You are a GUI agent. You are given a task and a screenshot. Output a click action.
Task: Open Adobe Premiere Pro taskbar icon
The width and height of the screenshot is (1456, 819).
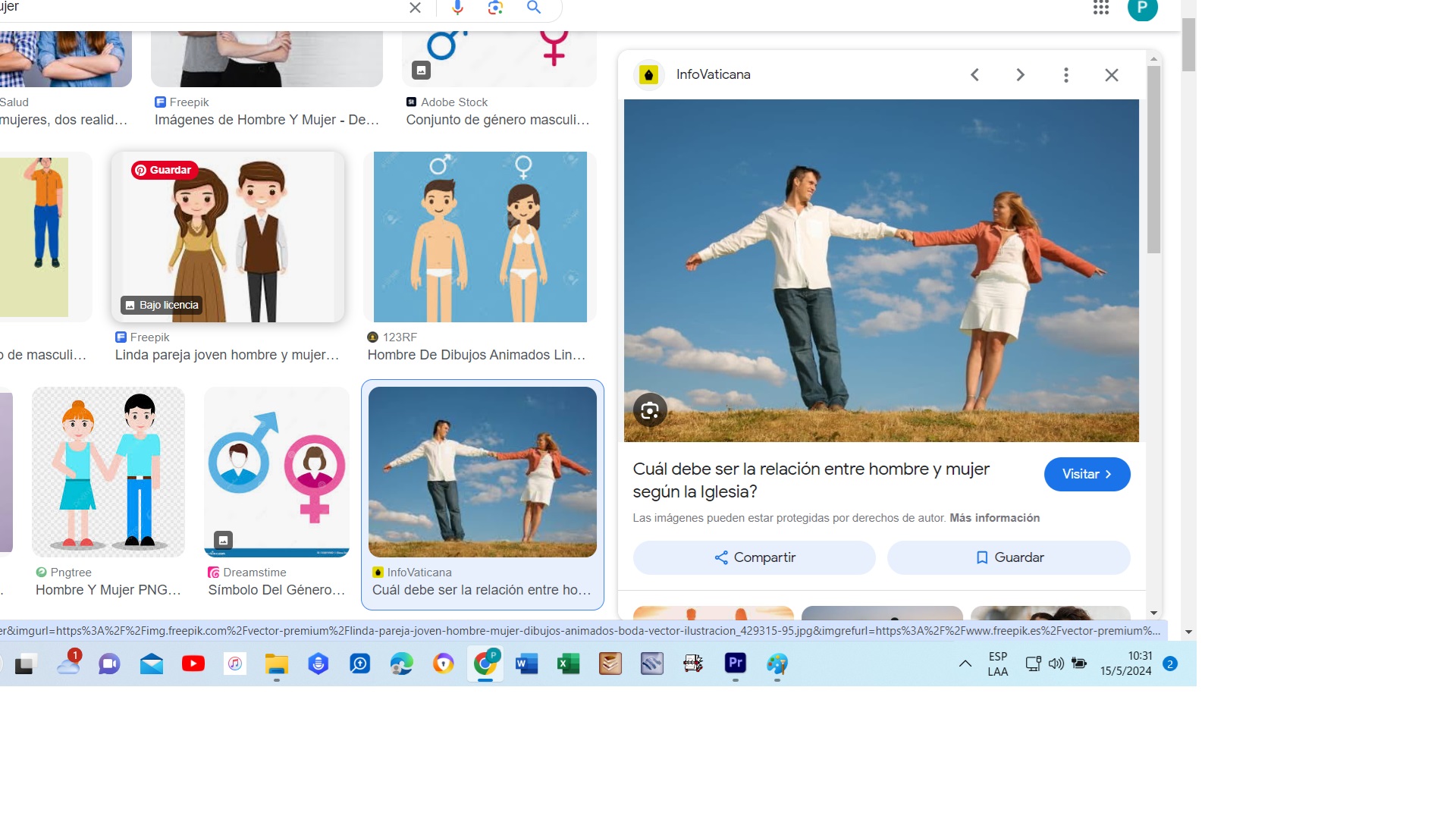click(735, 664)
